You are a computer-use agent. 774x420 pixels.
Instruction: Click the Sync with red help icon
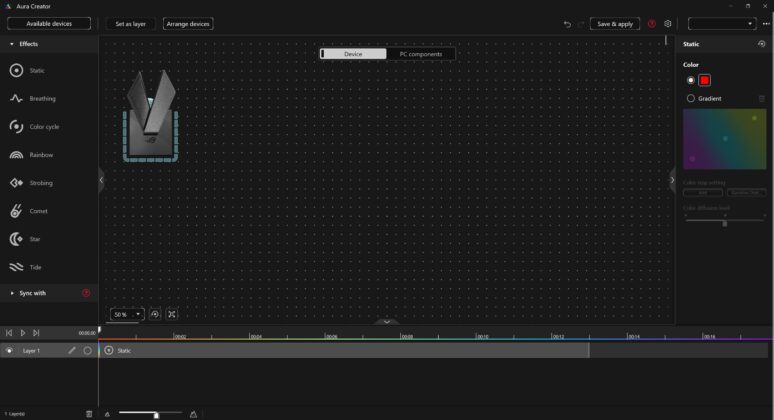86,293
